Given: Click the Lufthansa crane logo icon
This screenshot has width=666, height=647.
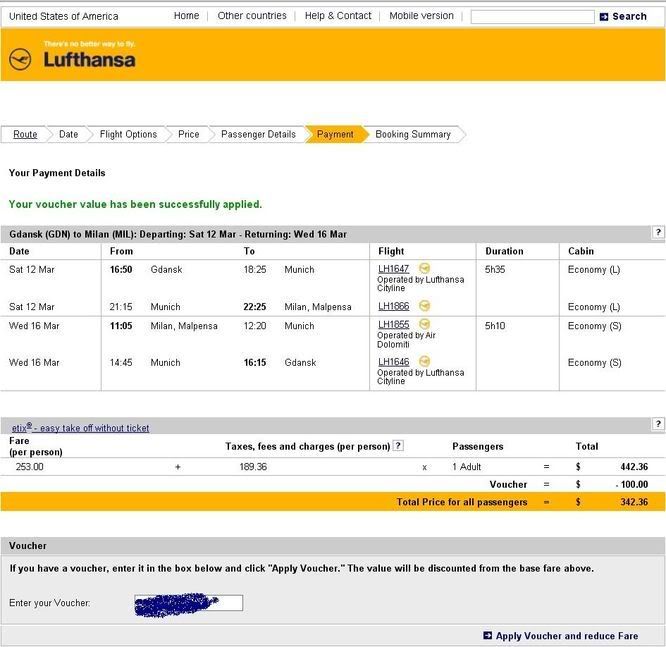Looking at the screenshot, I should [x=20, y=59].
